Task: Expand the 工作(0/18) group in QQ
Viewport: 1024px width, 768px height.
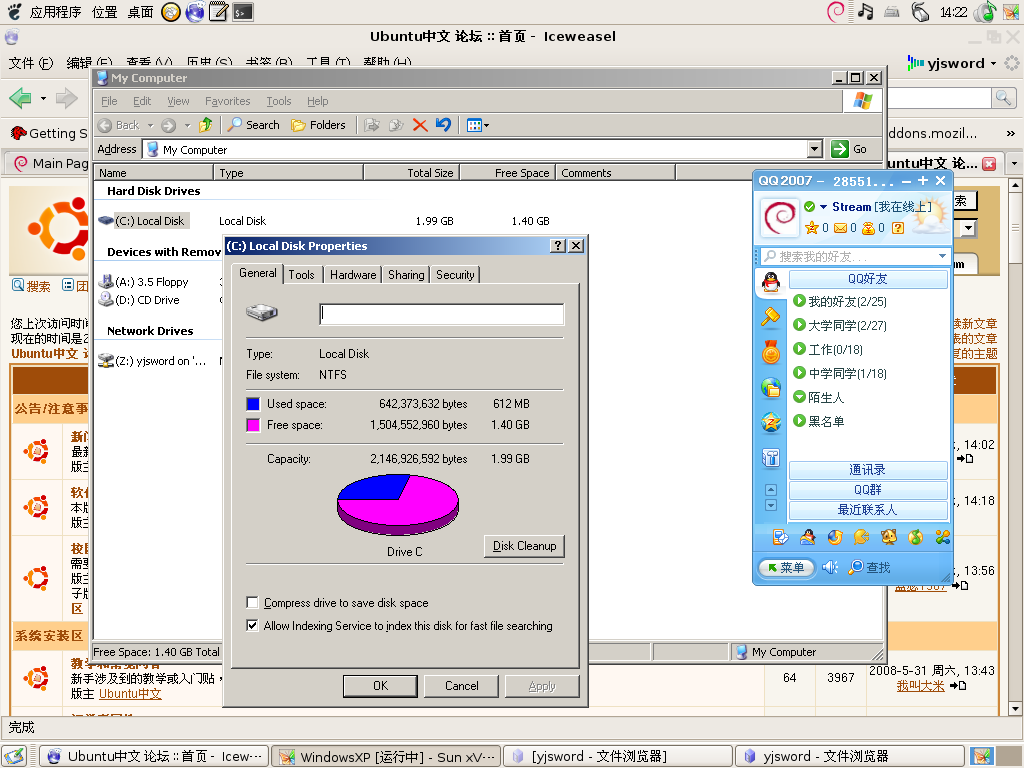Action: click(799, 349)
